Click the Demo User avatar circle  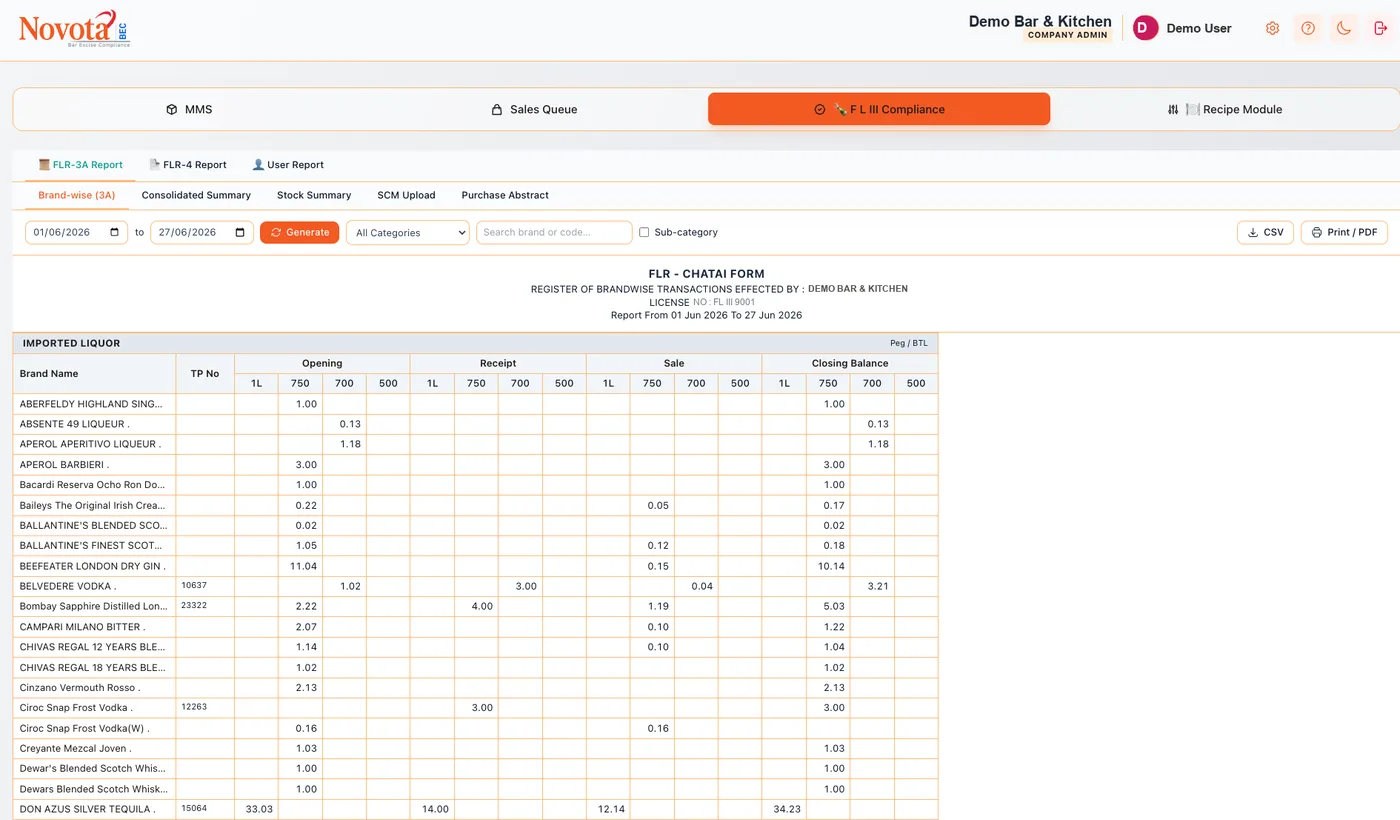pyautogui.click(x=1145, y=28)
